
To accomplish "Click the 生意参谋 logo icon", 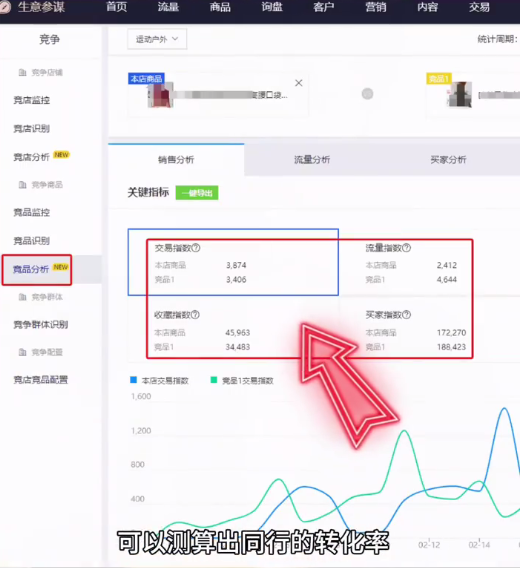I will 4,7.
